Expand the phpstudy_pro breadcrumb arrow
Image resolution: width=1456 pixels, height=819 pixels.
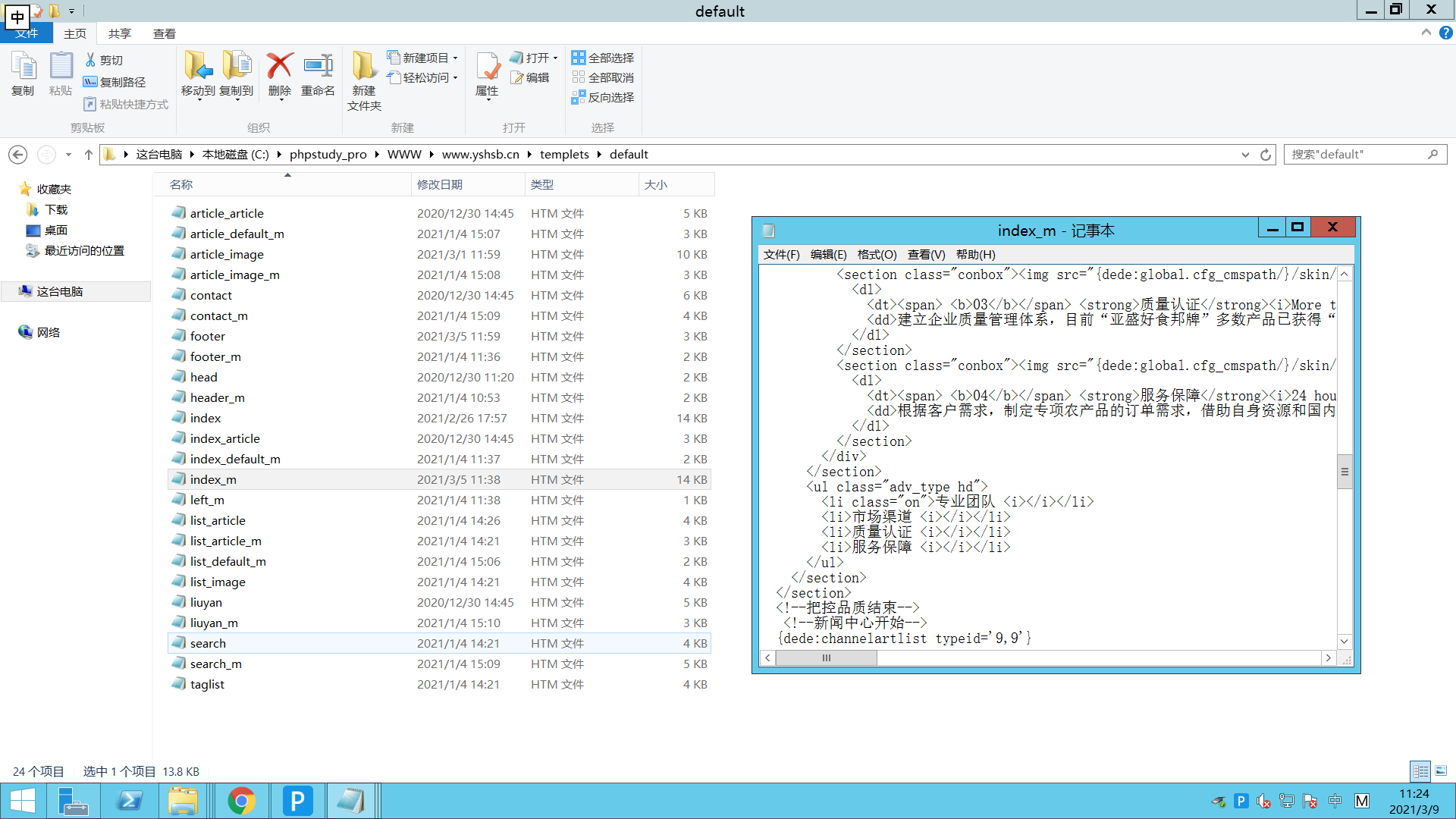pos(377,155)
